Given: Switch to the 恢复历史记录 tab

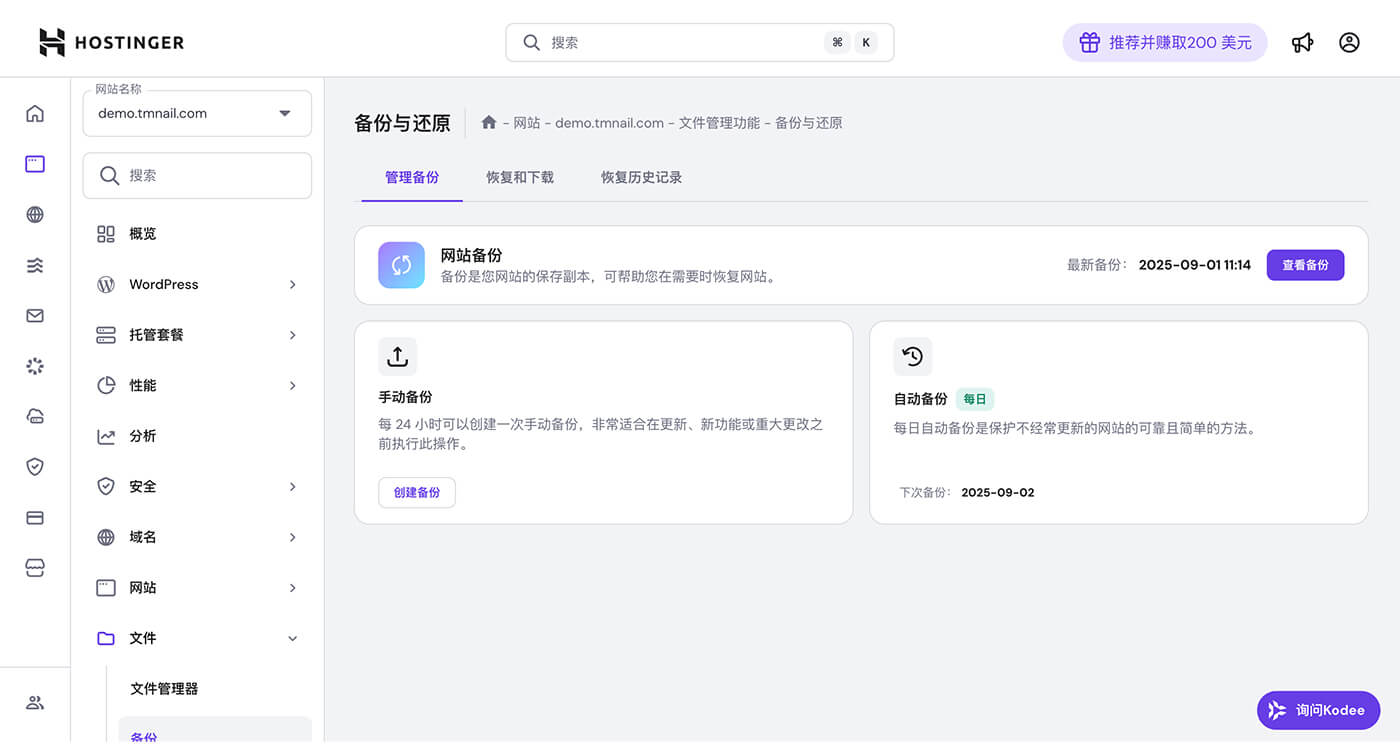Looking at the screenshot, I should [x=641, y=177].
